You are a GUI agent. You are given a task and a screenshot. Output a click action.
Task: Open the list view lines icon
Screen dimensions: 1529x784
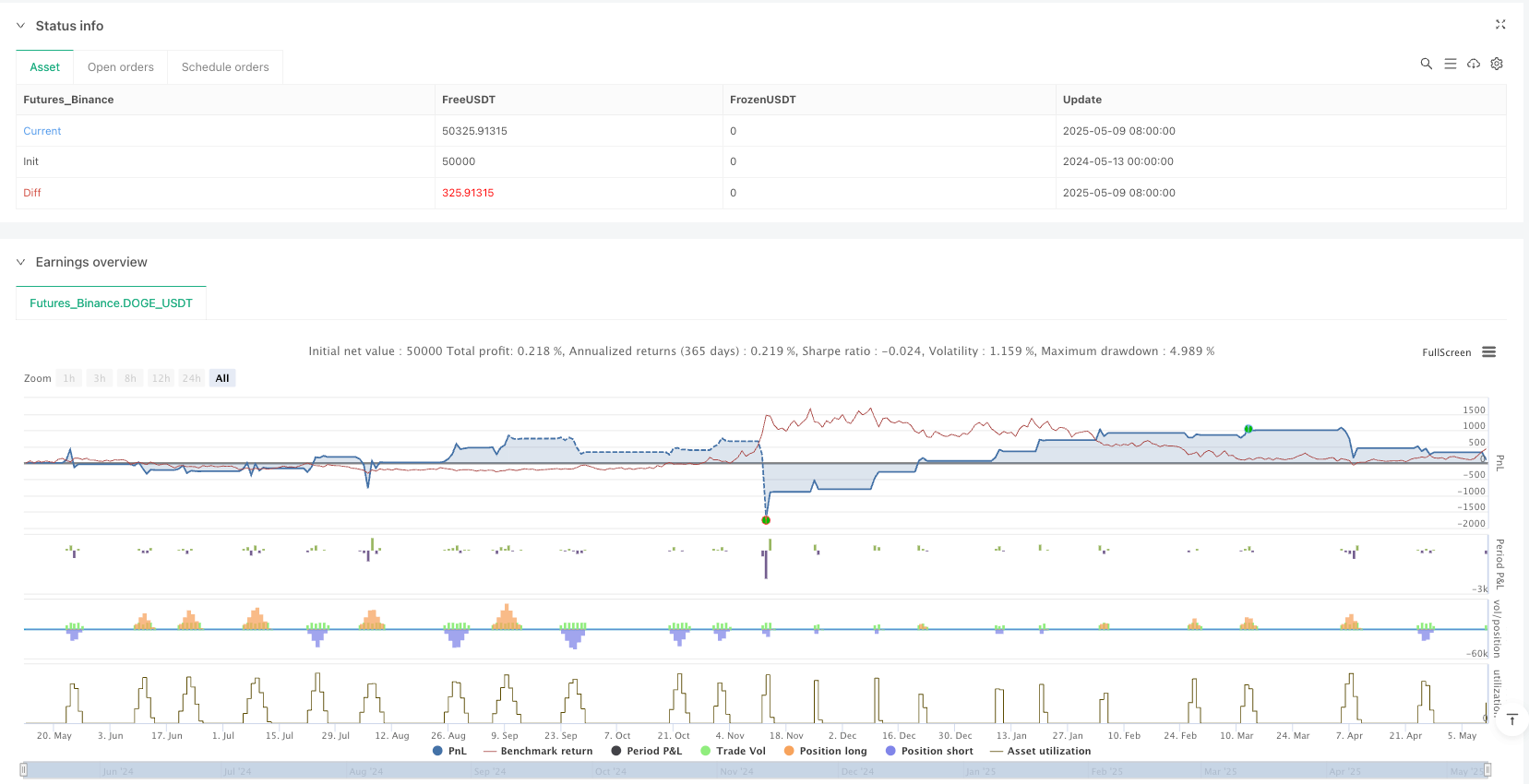[x=1450, y=64]
